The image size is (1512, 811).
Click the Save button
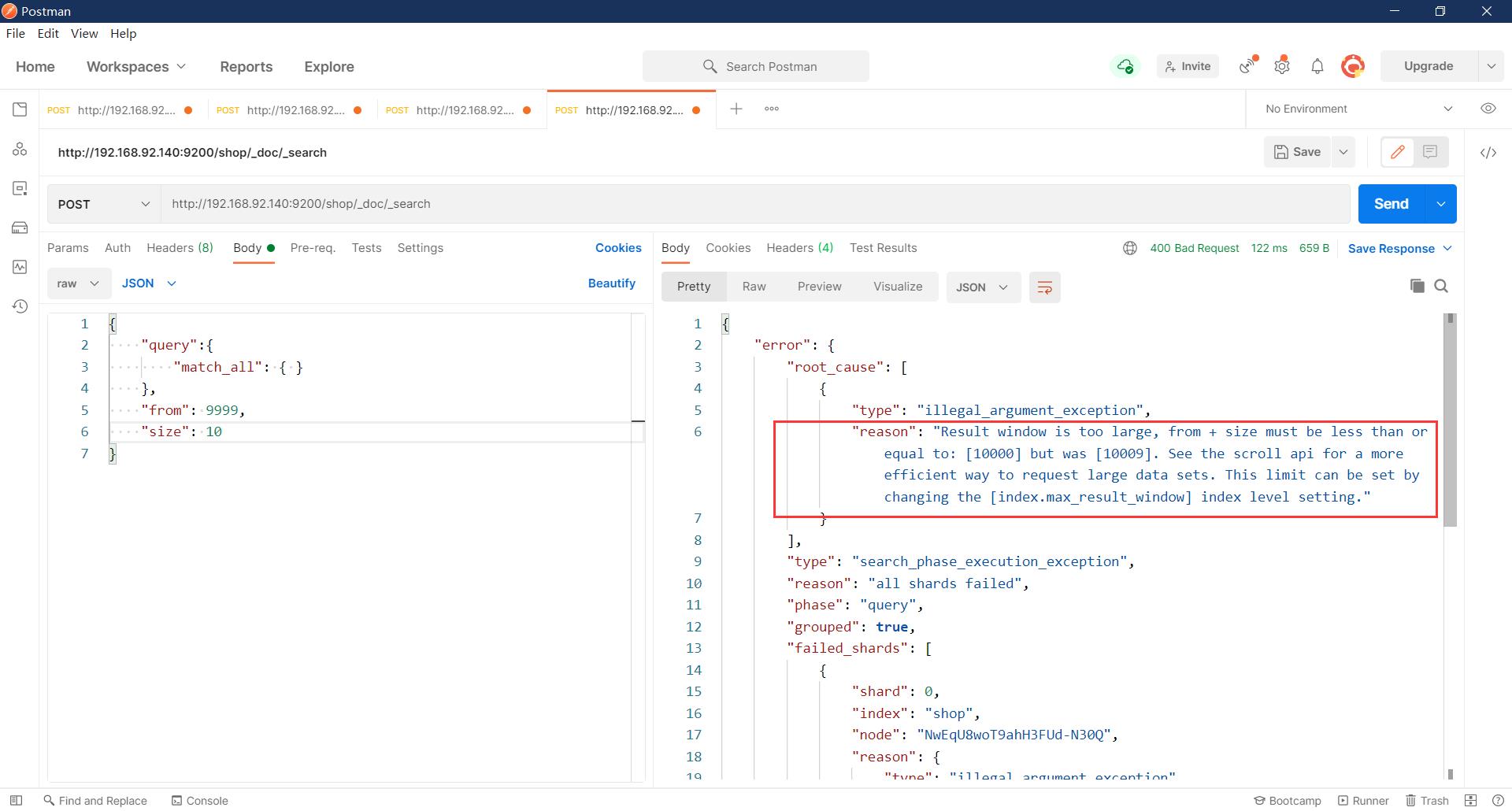click(x=1297, y=152)
